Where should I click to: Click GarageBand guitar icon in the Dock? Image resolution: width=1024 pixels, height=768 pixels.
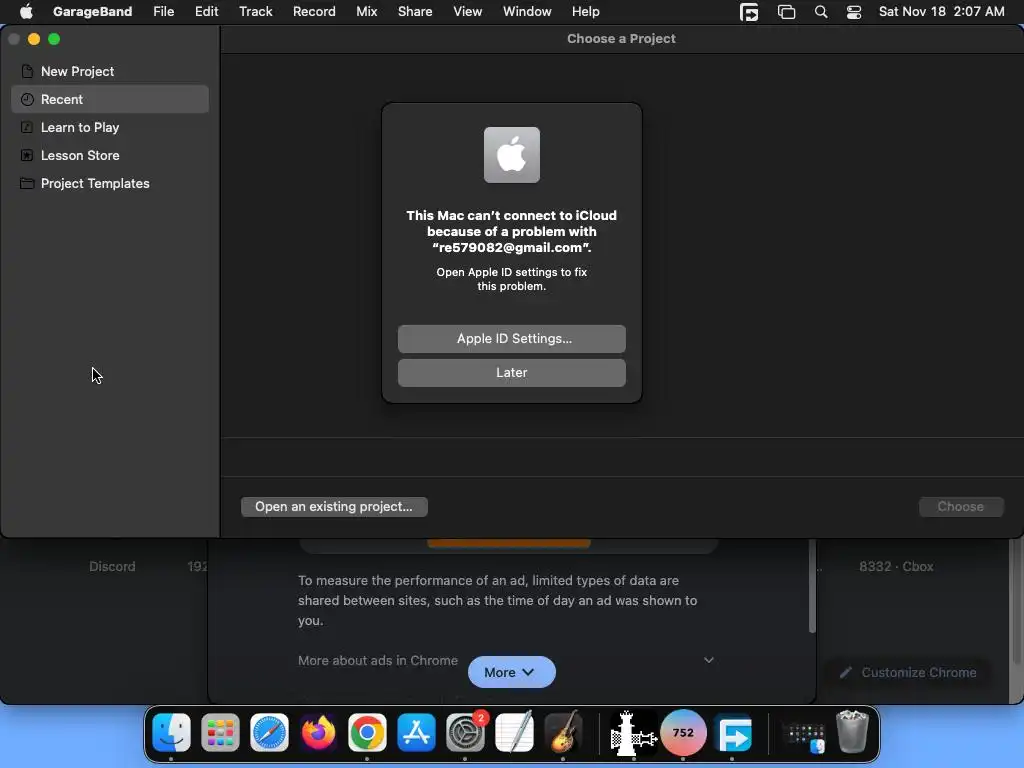(x=563, y=733)
